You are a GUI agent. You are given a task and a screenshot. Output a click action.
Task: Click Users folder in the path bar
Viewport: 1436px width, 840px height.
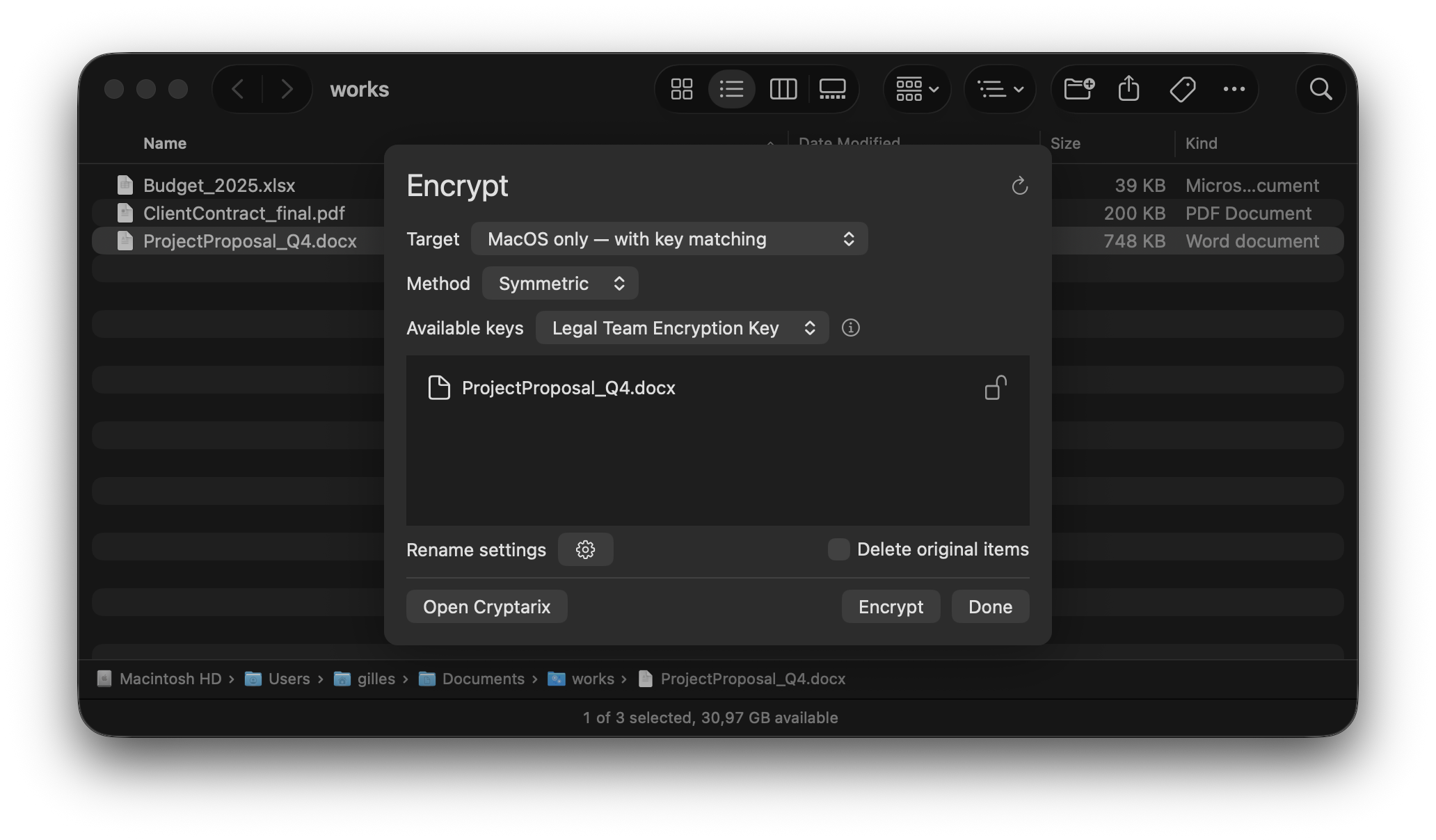point(278,679)
